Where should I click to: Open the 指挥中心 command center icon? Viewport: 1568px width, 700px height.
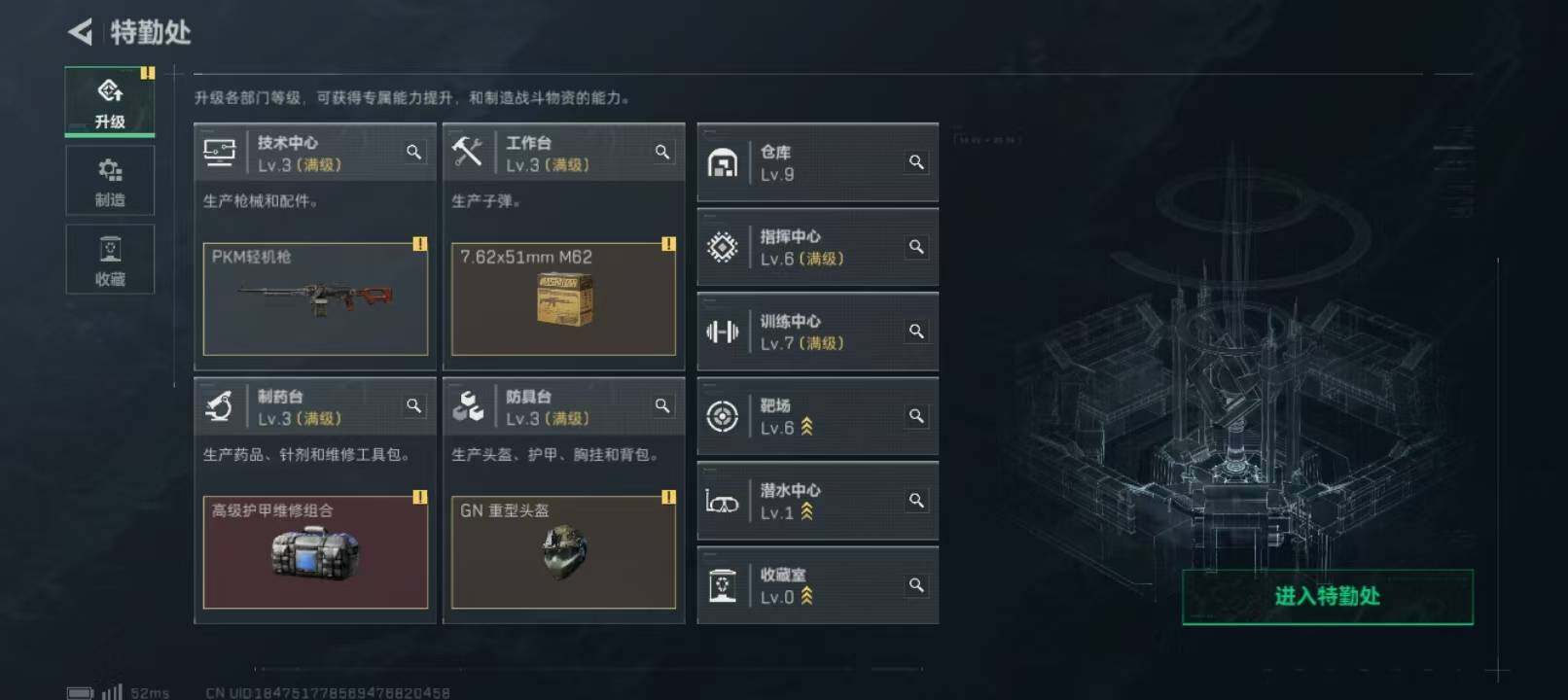point(723,247)
